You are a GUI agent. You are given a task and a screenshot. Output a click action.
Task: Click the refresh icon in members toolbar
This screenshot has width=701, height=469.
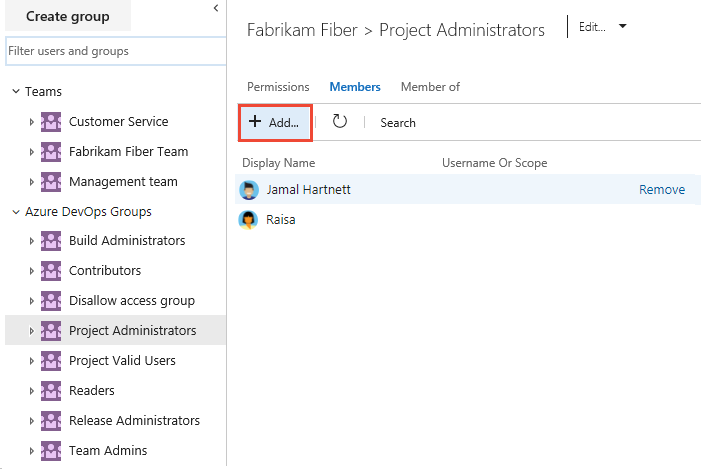pyautogui.click(x=340, y=122)
